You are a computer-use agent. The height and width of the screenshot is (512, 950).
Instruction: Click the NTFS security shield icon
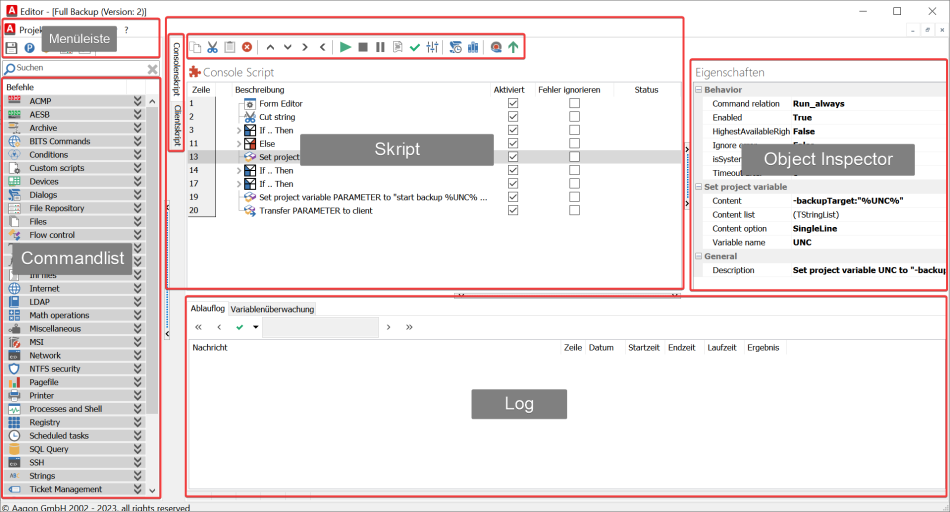pyautogui.click(x=15, y=369)
